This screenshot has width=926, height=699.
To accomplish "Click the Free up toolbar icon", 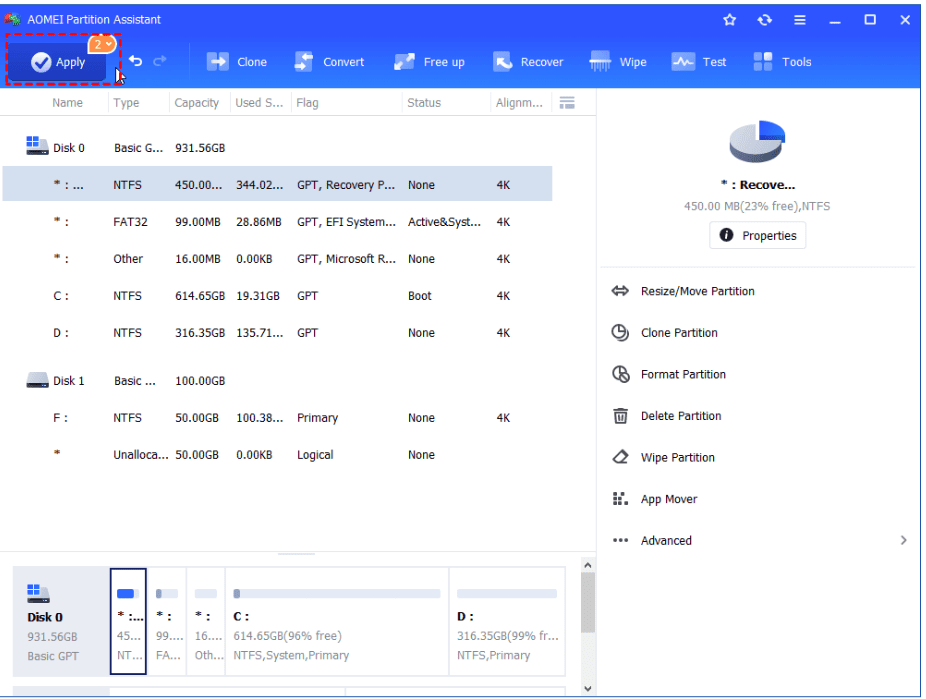I will 405,61.
